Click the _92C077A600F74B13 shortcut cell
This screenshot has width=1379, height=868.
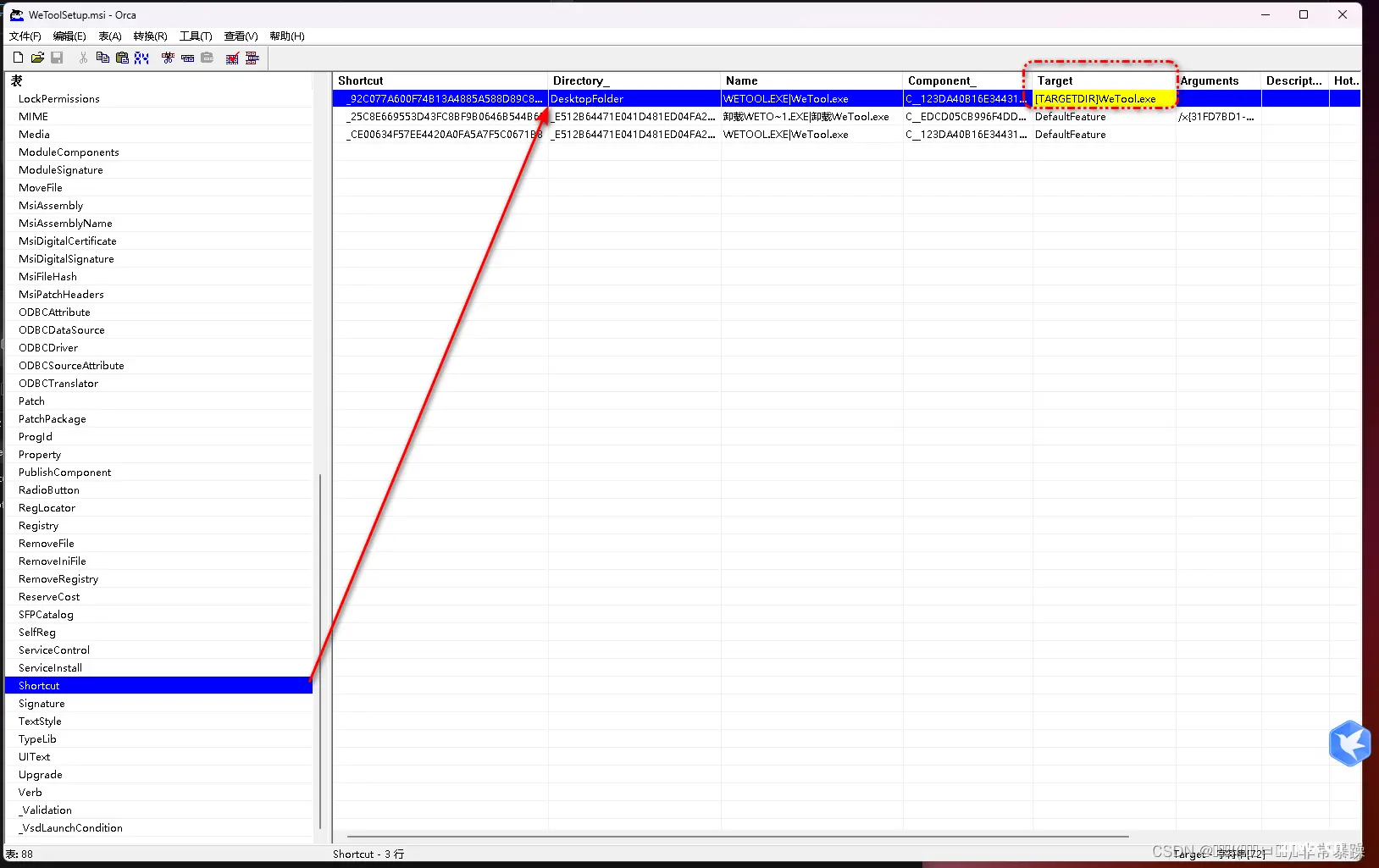click(440, 98)
